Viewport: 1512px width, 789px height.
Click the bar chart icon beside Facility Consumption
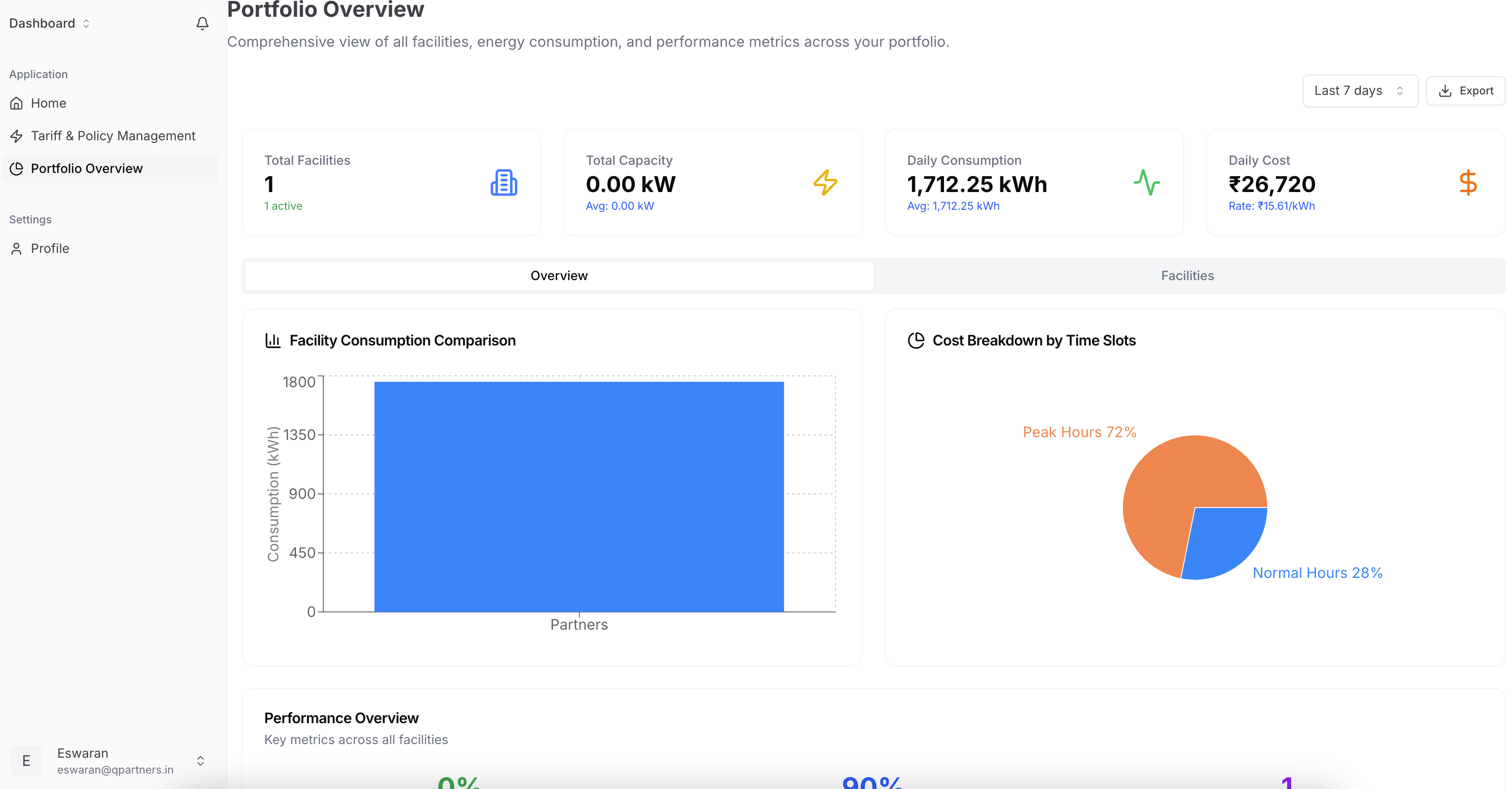(x=273, y=340)
